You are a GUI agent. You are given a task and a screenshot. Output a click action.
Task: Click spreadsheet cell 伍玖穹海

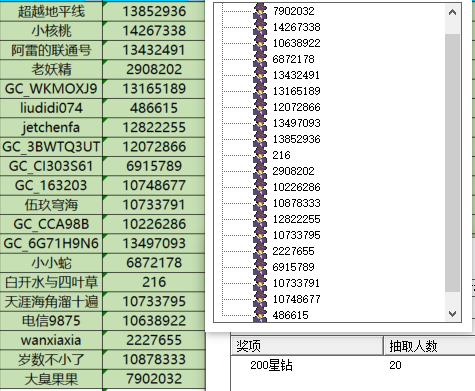(51, 205)
